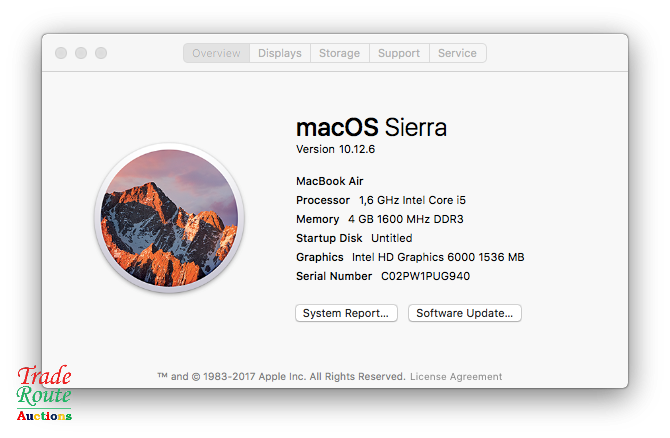This screenshot has height=438, width=670.
Task: Close the About This Mac window
Action: coord(61,53)
